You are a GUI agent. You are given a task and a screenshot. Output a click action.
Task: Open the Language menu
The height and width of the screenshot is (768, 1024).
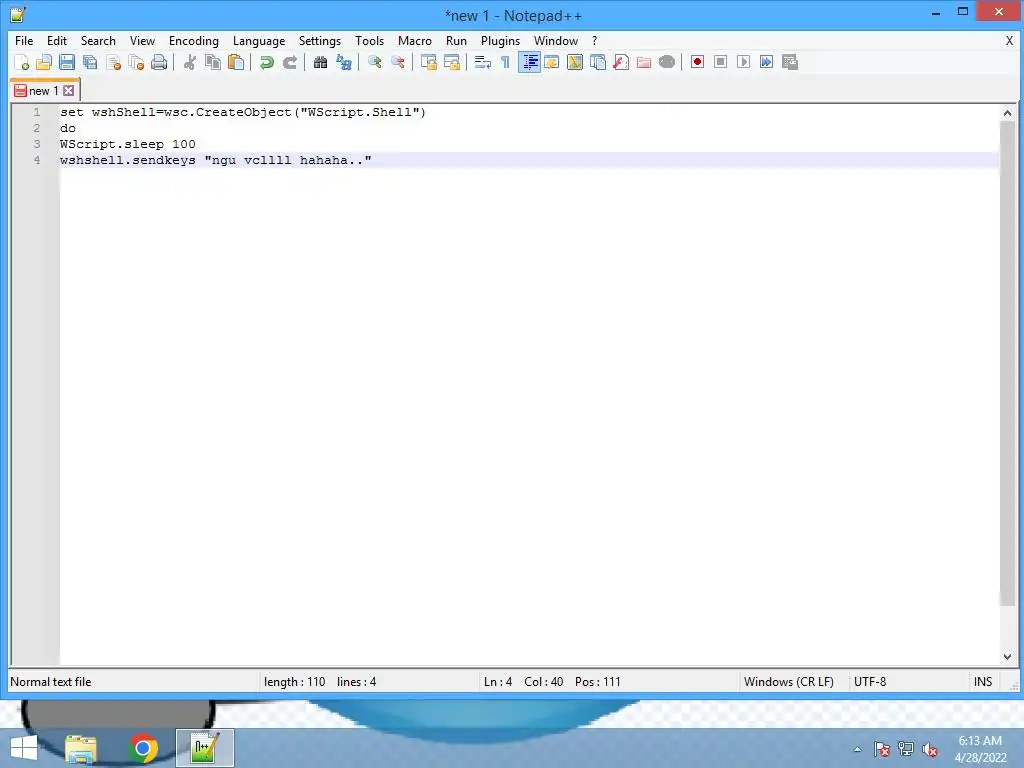click(x=259, y=40)
